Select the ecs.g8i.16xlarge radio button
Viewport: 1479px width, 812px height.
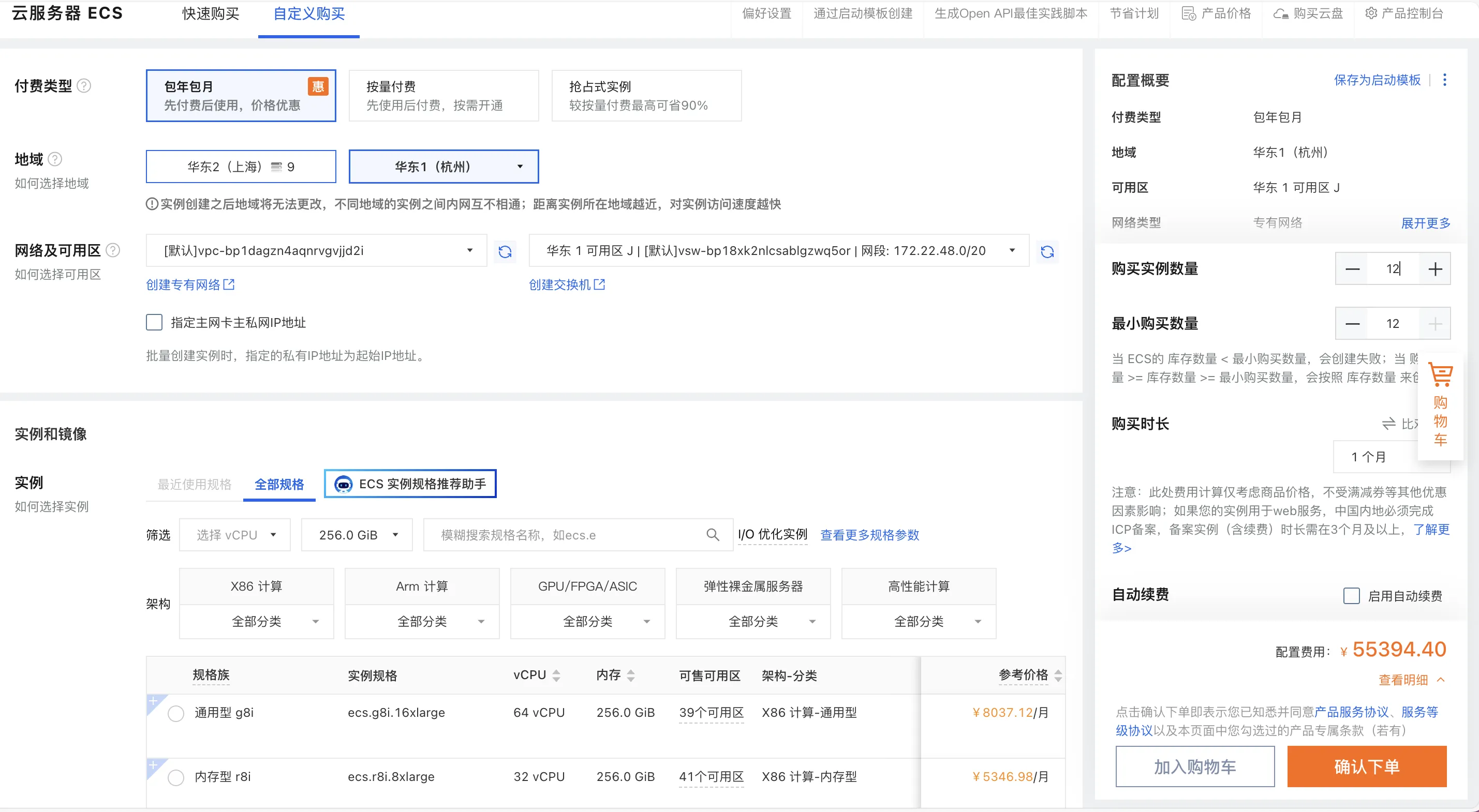(175, 713)
